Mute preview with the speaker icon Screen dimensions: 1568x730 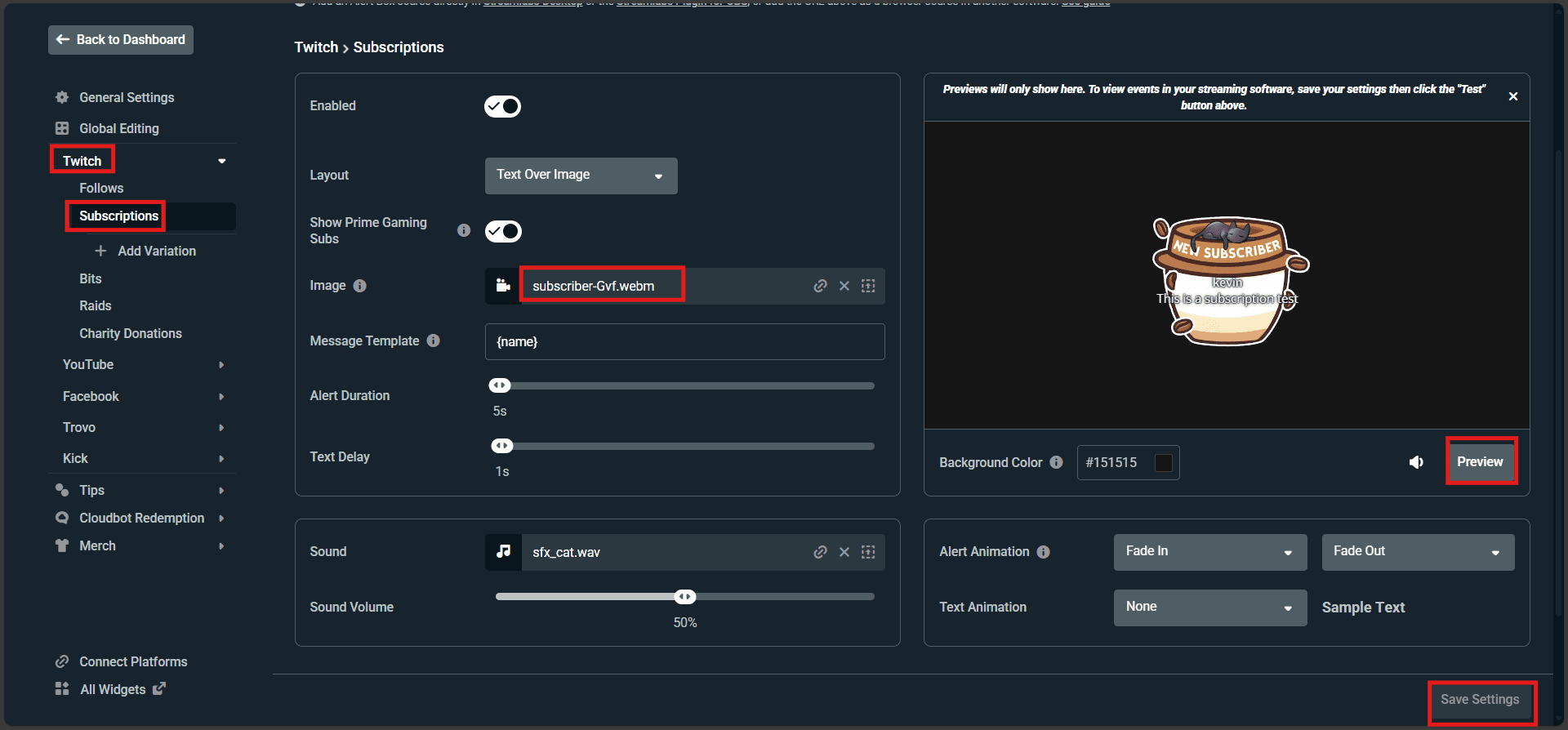(x=1417, y=462)
